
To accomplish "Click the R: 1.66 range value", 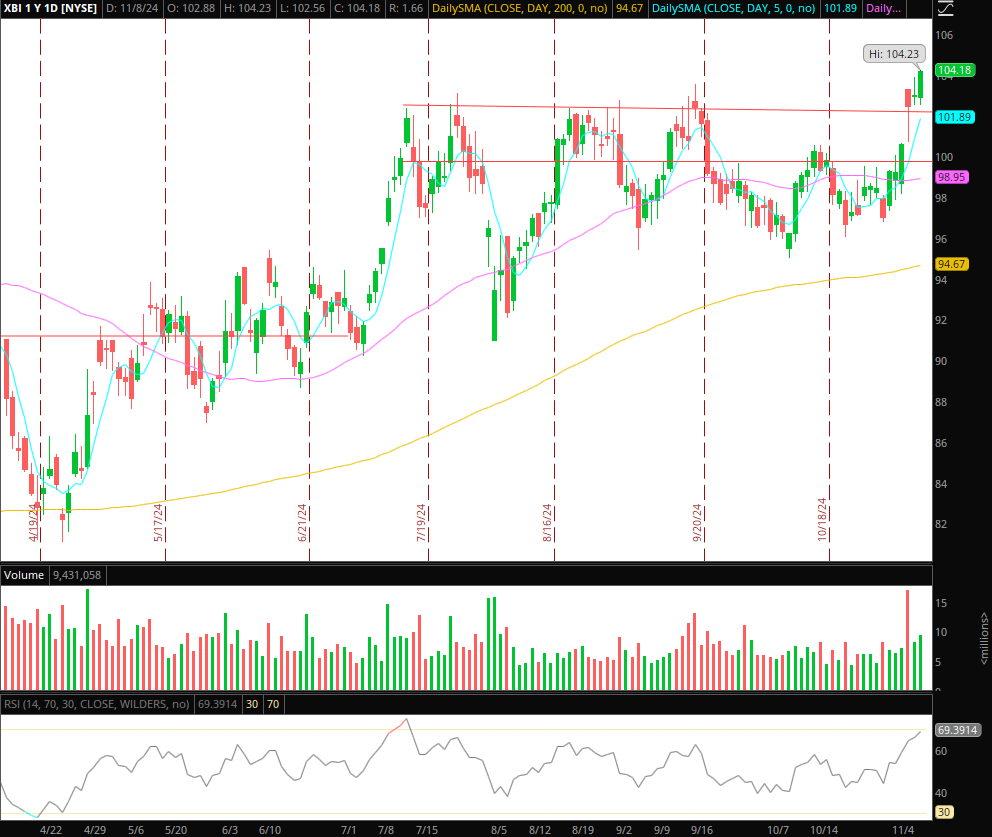I will click(406, 8).
